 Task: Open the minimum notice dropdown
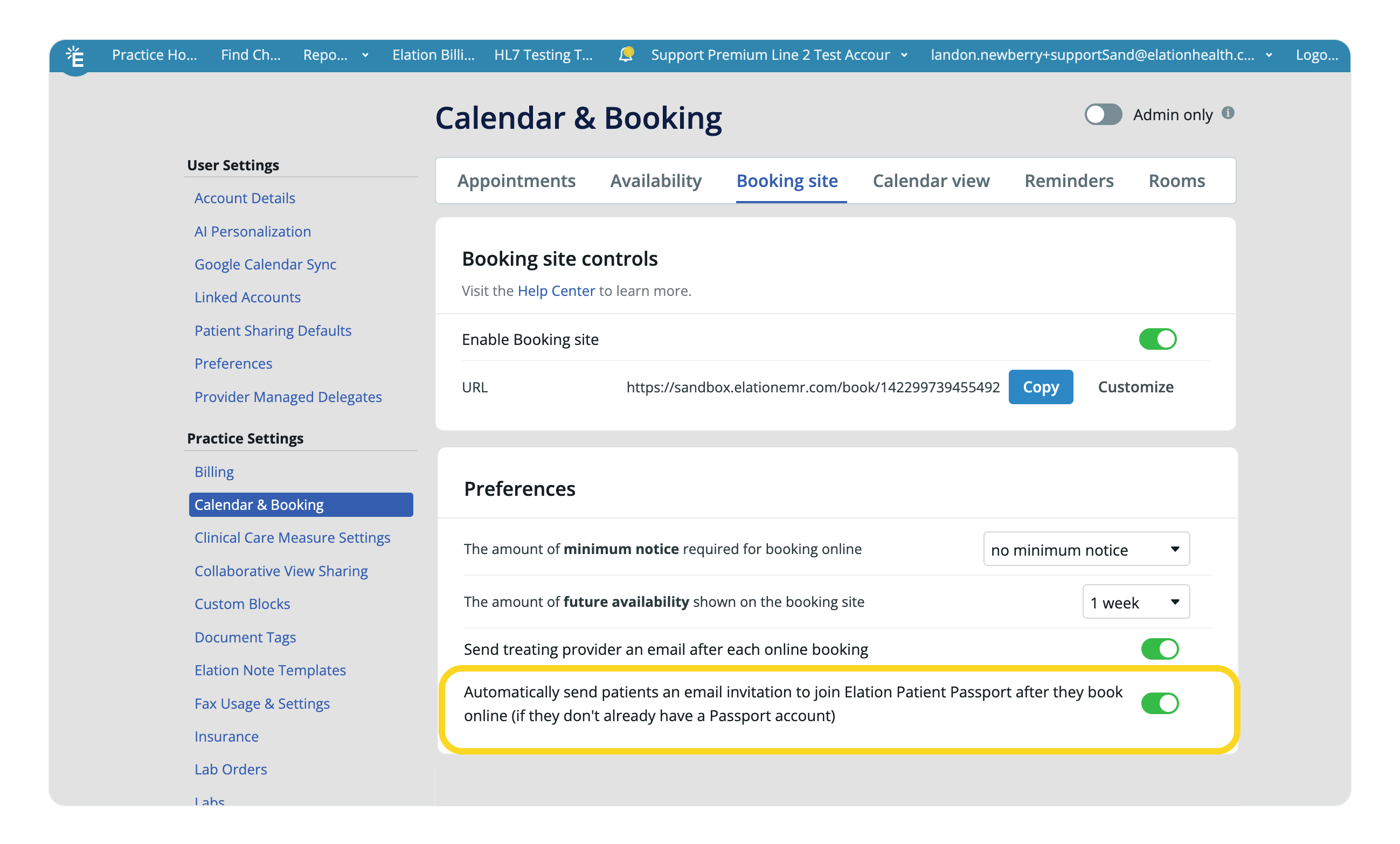[1086, 549]
